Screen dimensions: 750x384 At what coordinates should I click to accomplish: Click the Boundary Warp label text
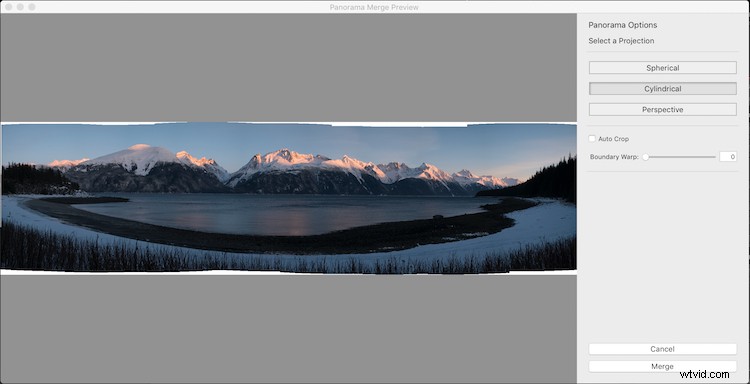[615, 157]
